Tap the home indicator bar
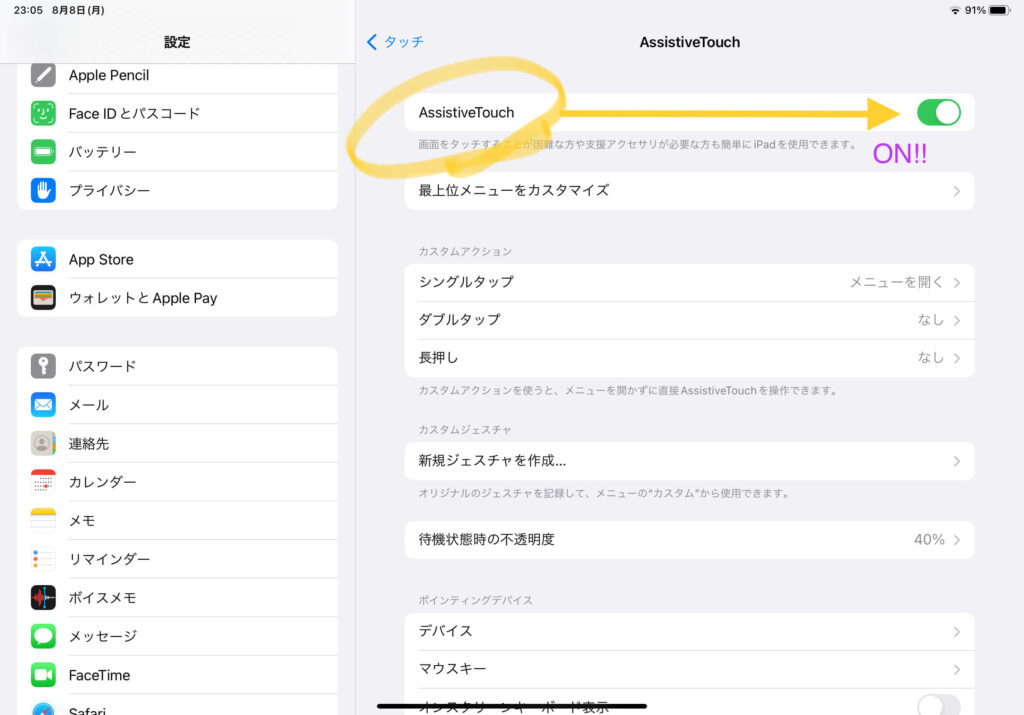The image size is (1024, 715). [512, 706]
